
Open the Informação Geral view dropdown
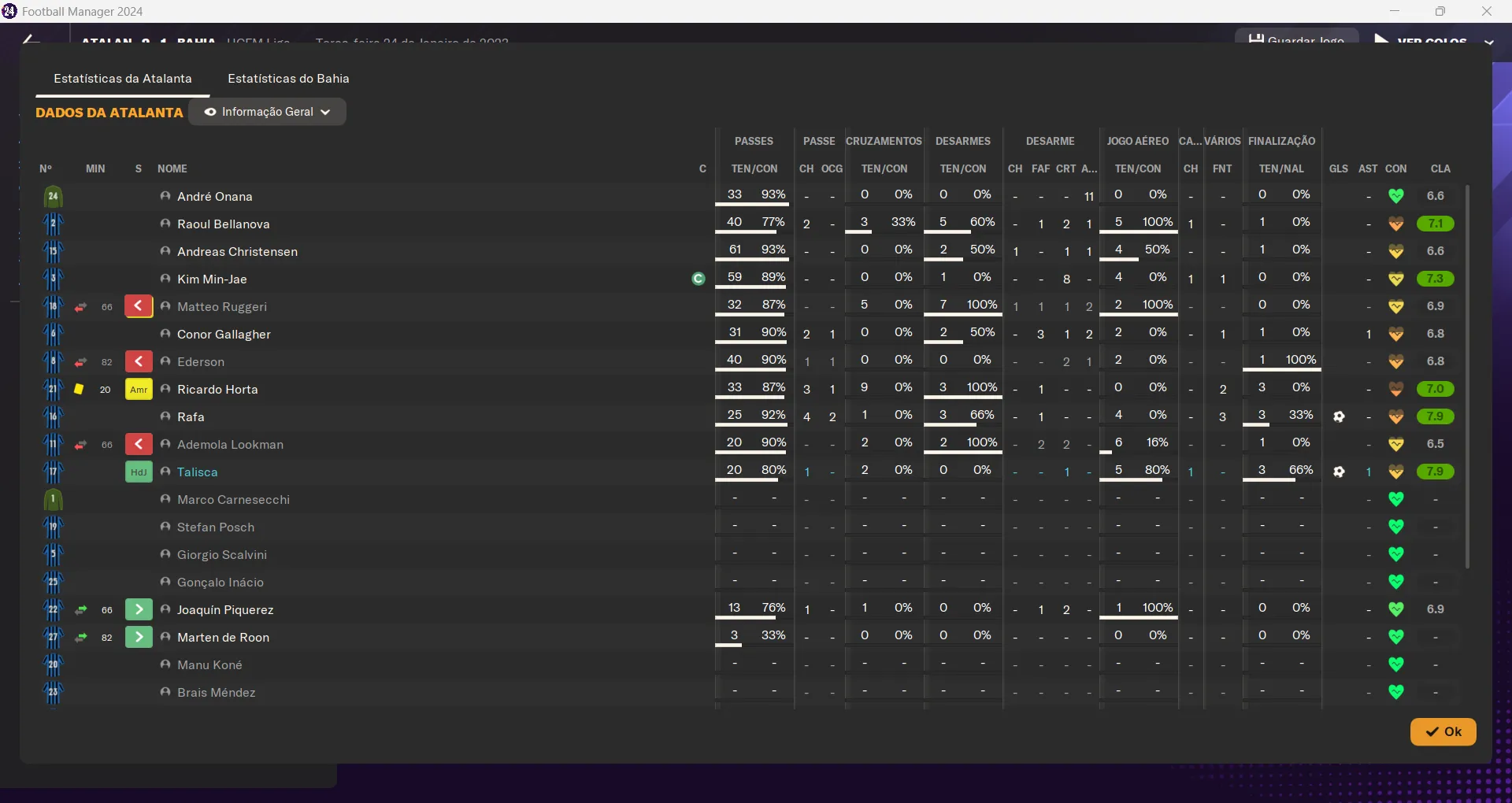(x=267, y=112)
